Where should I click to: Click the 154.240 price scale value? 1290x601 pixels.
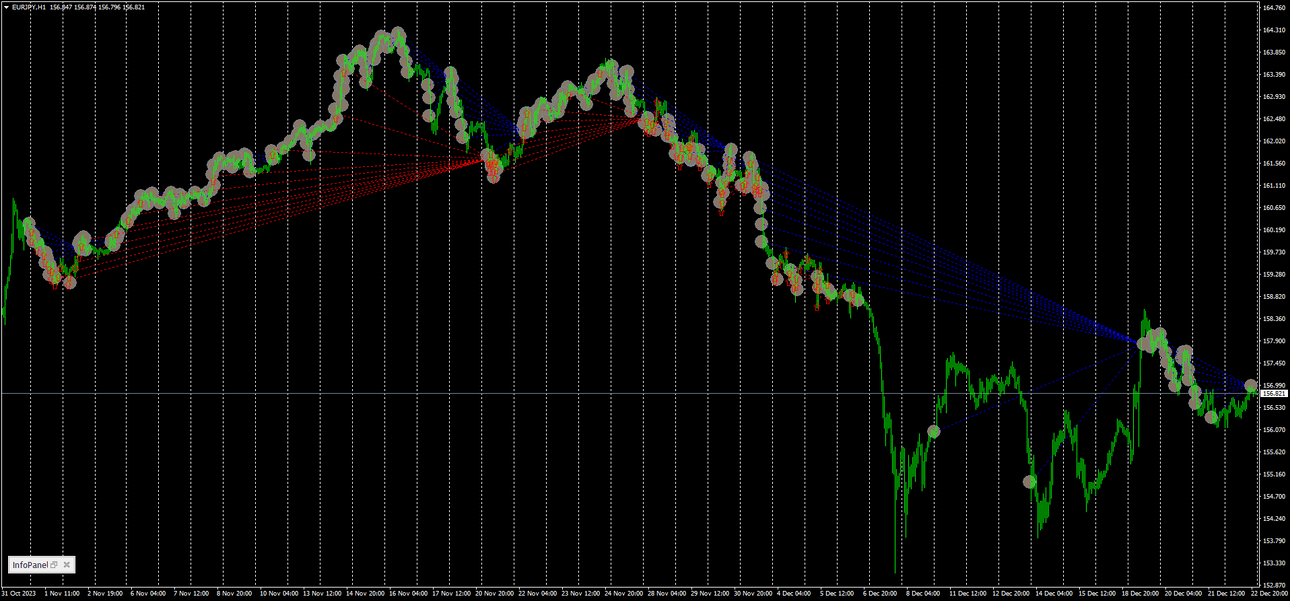coord(1274,518)
